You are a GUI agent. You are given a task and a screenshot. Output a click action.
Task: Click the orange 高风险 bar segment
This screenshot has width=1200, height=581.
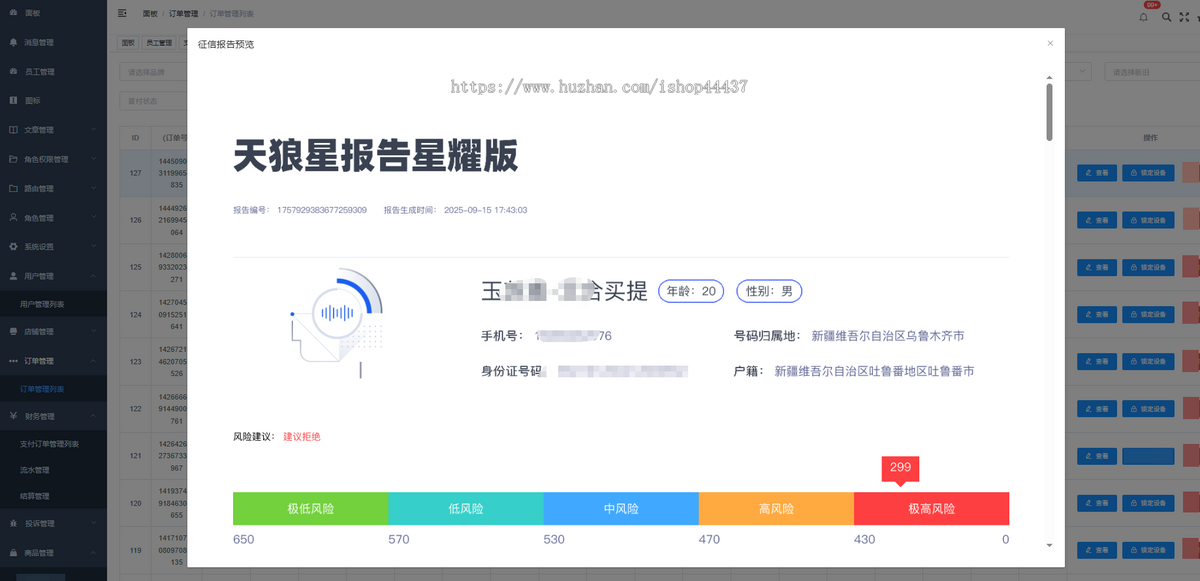pyautogui.click(x=776, y=508)
